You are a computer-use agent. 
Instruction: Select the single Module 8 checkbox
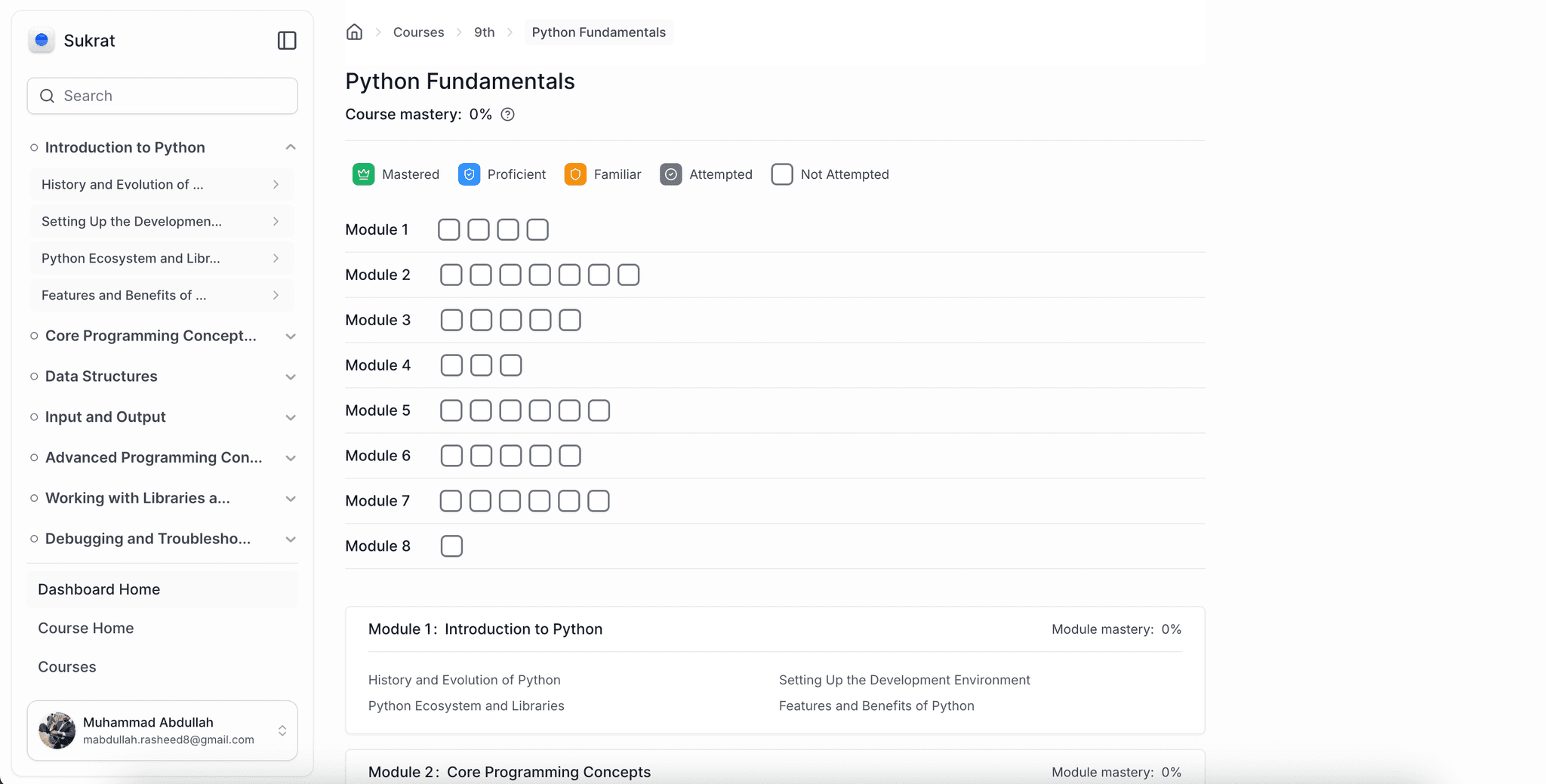coord(451,546)
